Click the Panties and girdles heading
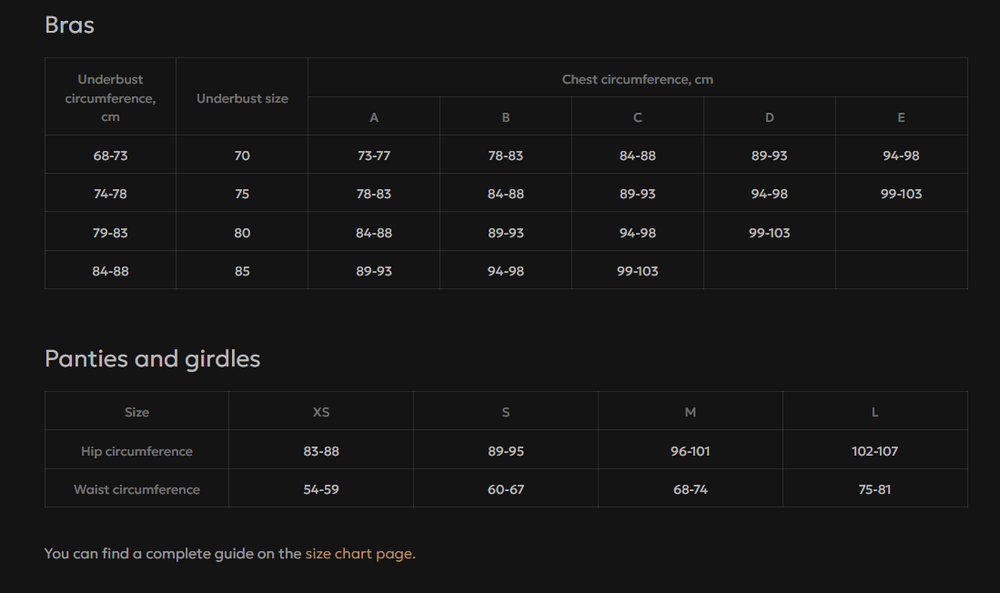 coord(152,358)
